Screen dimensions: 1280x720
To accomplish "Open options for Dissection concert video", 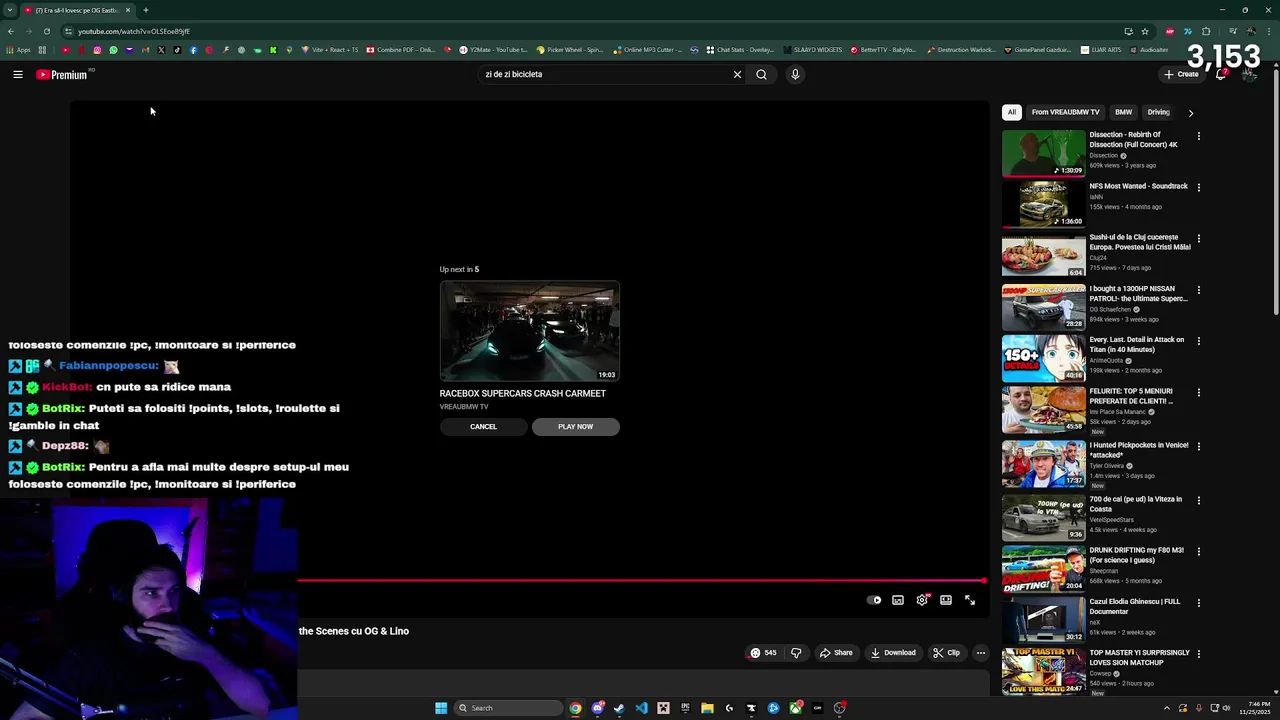I will tap(1199, 136).
